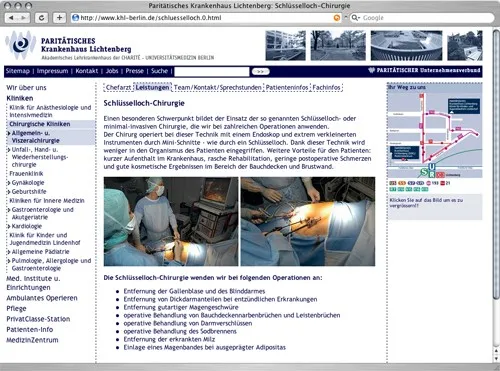
Task: Open the Jobs link
Action: click(x=112, y=71)
